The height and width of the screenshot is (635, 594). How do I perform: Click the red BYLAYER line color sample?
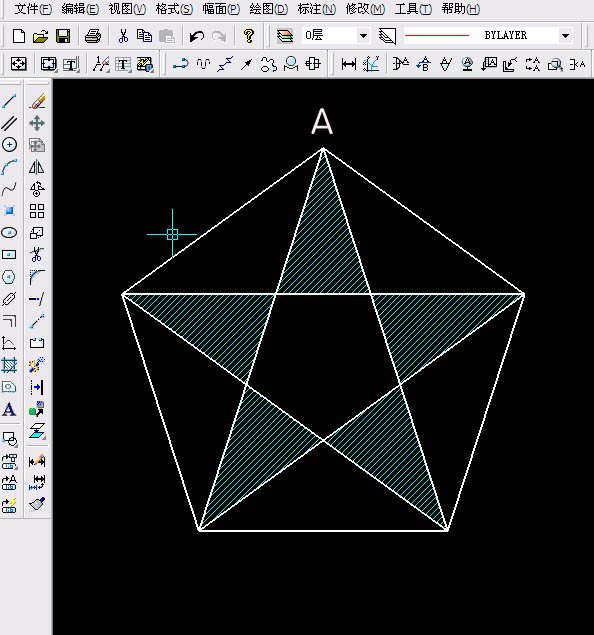click(436, 36)
